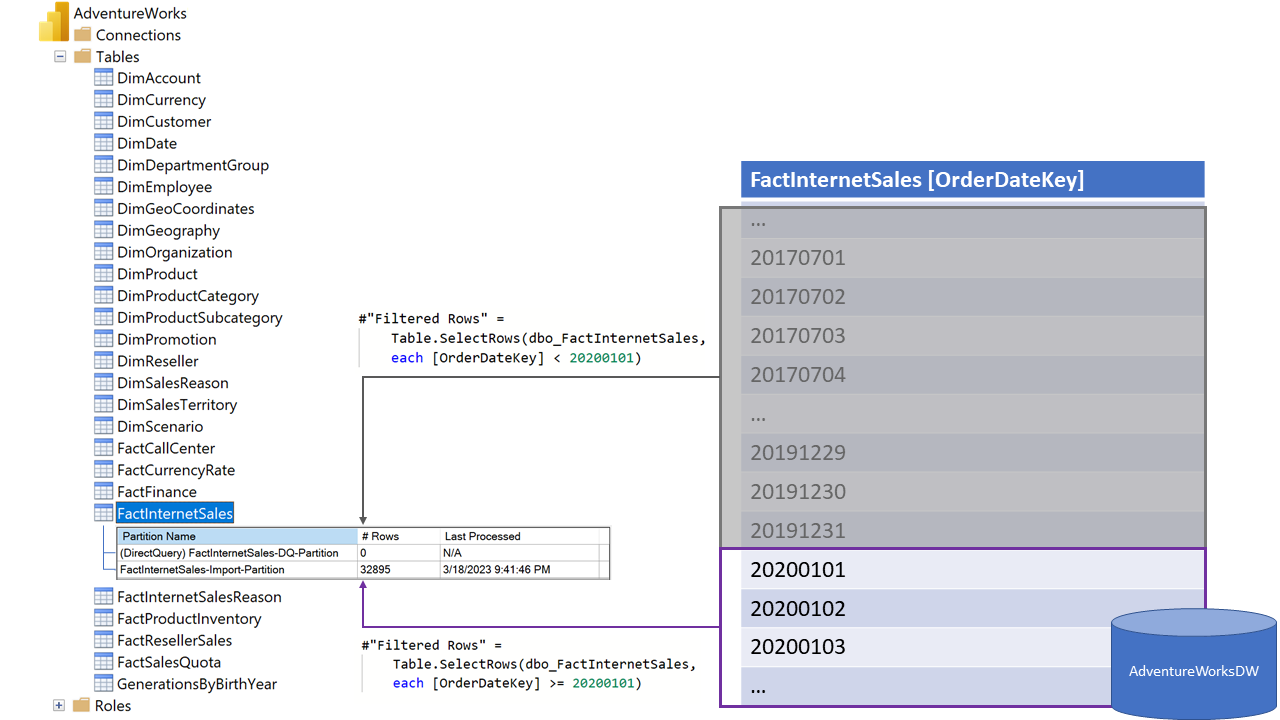Click the 20170702 date key row

[x=972, y=297]
